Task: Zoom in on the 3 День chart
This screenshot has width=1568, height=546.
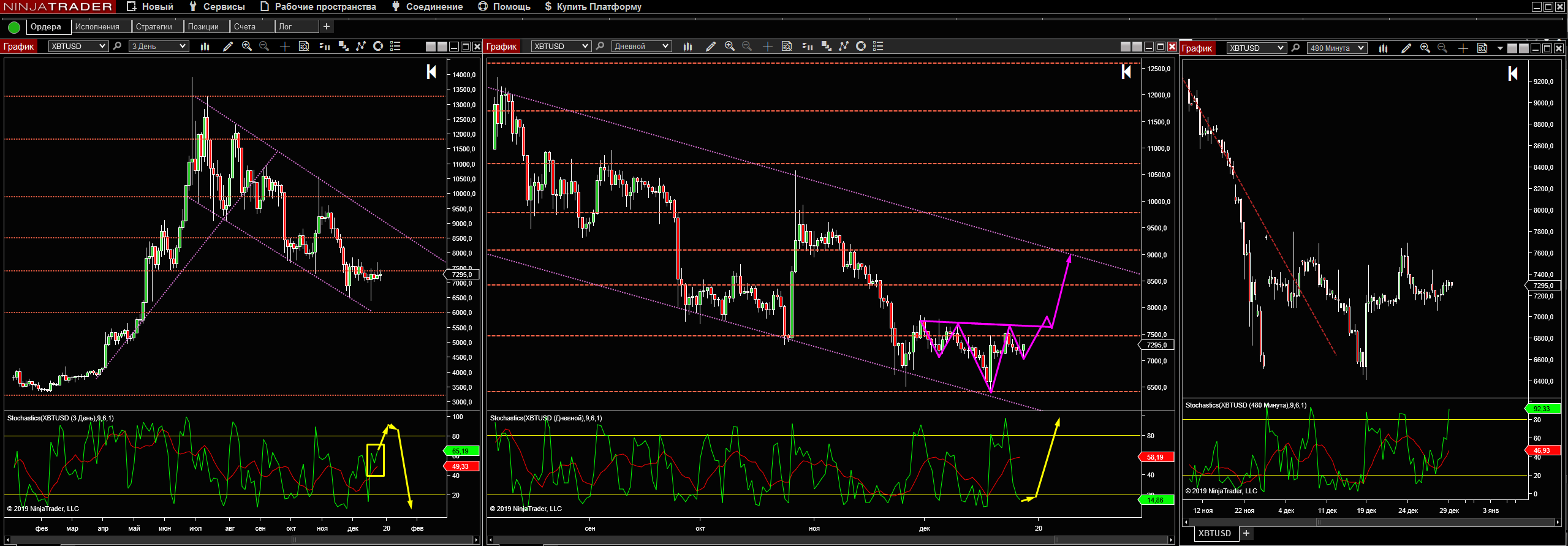Action: click(247, 47)
